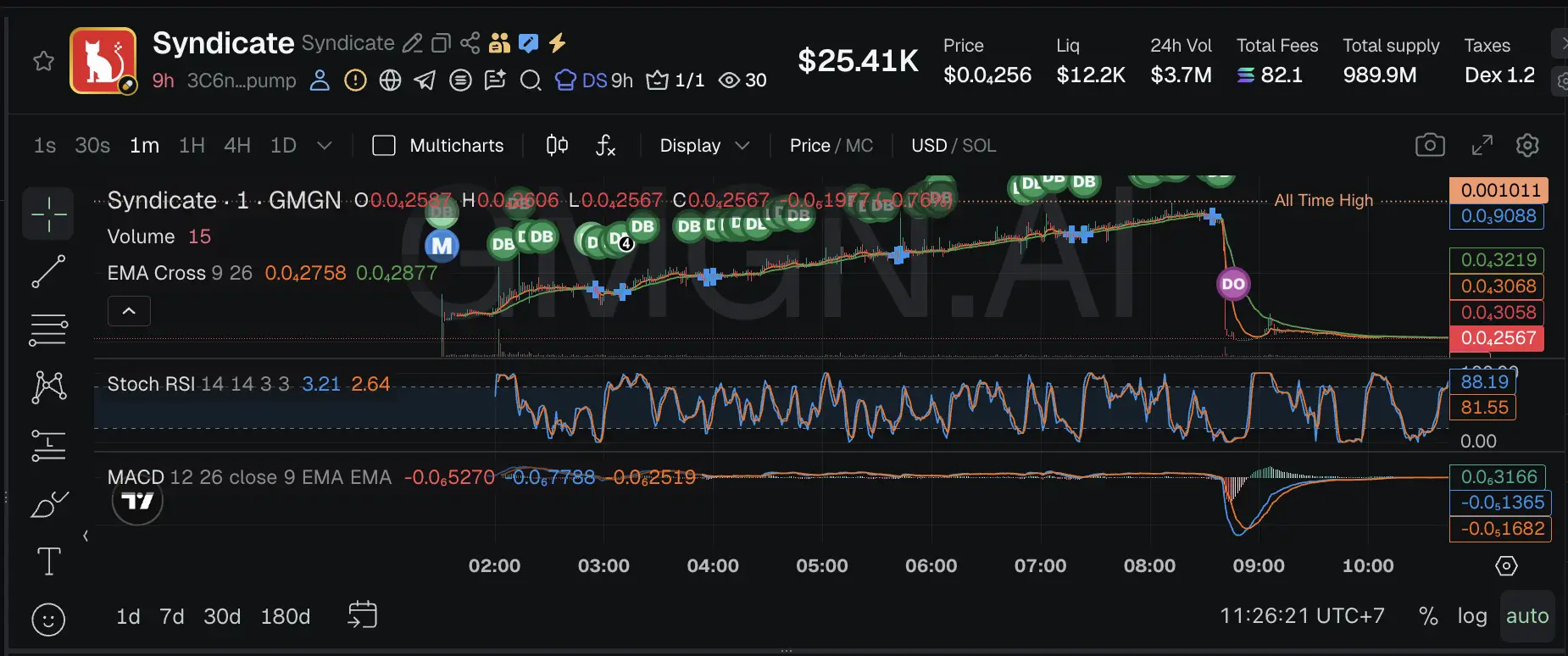Click the circular lines icon in header
Viewport: 1568px width, 656px height.
(x=460, y=81)
